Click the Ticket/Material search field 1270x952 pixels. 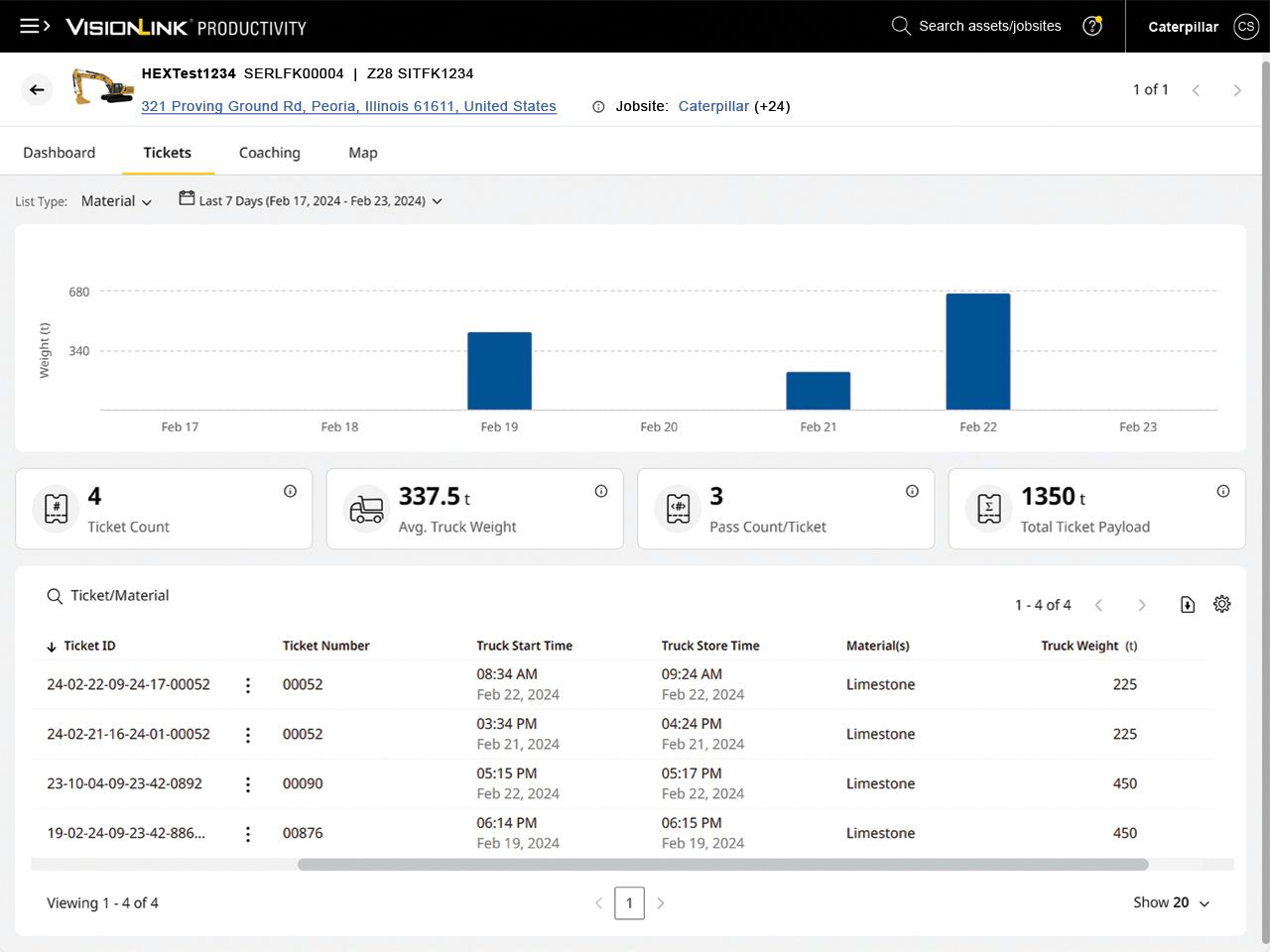(x=119, y=596)
